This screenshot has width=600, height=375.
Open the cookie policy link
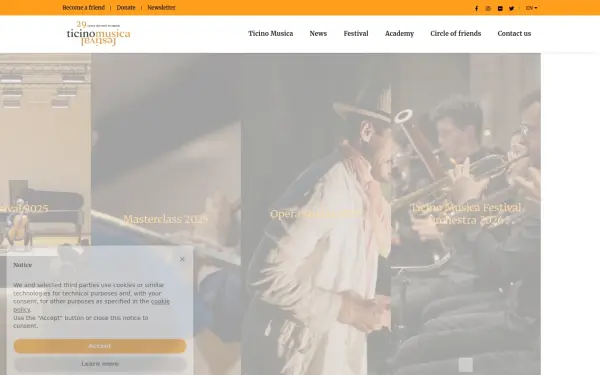91,305
